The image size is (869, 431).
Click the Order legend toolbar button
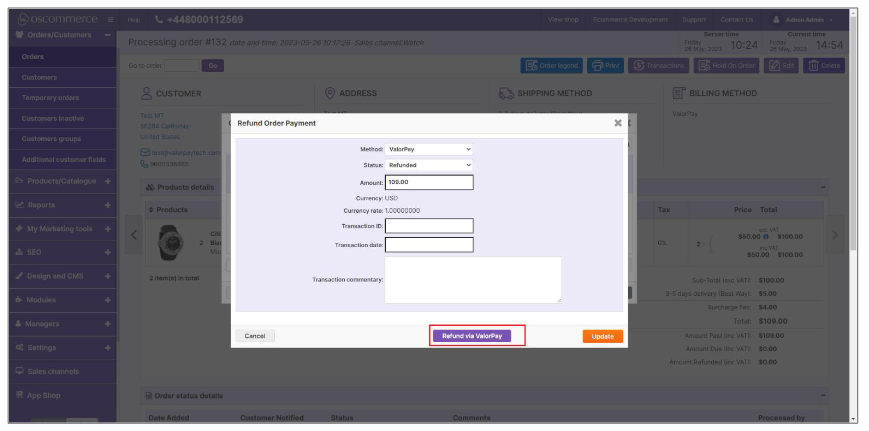tap(551, 65)
